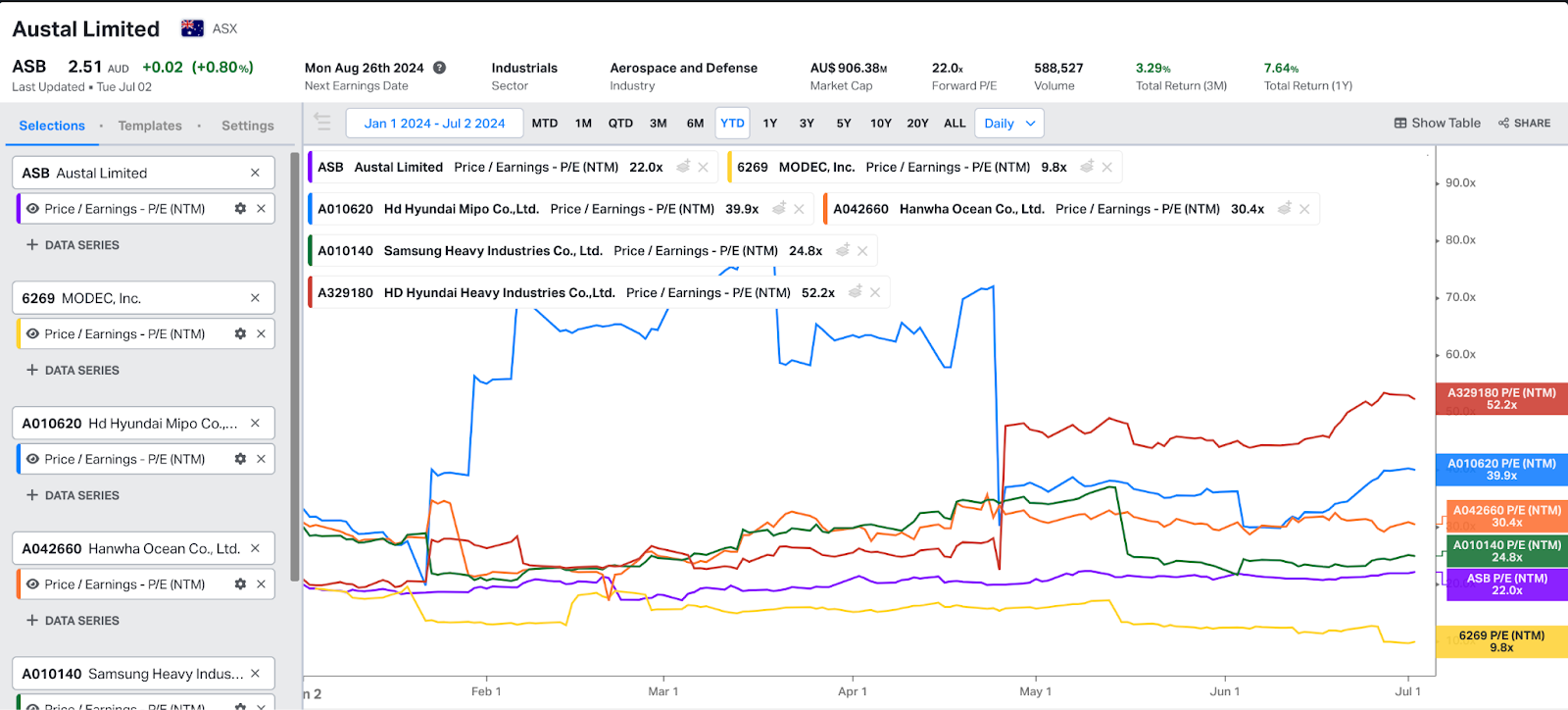
Task: Open help icon next to earnings date
Action: [440, 68]
